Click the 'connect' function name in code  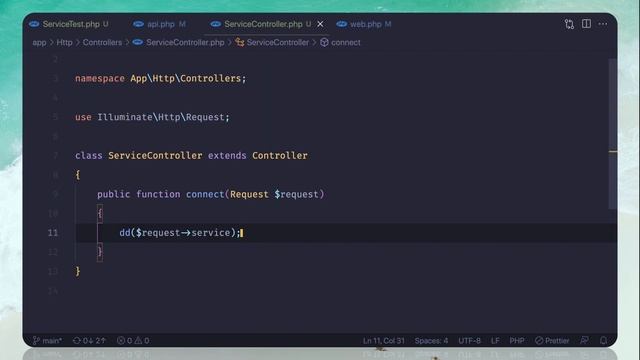(205, 194)
